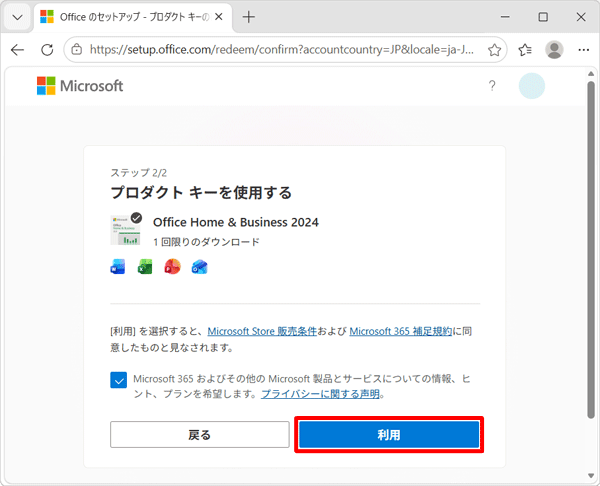Open プライバシーに関する声明 link
Screen dimensions: 600x486
320,394
